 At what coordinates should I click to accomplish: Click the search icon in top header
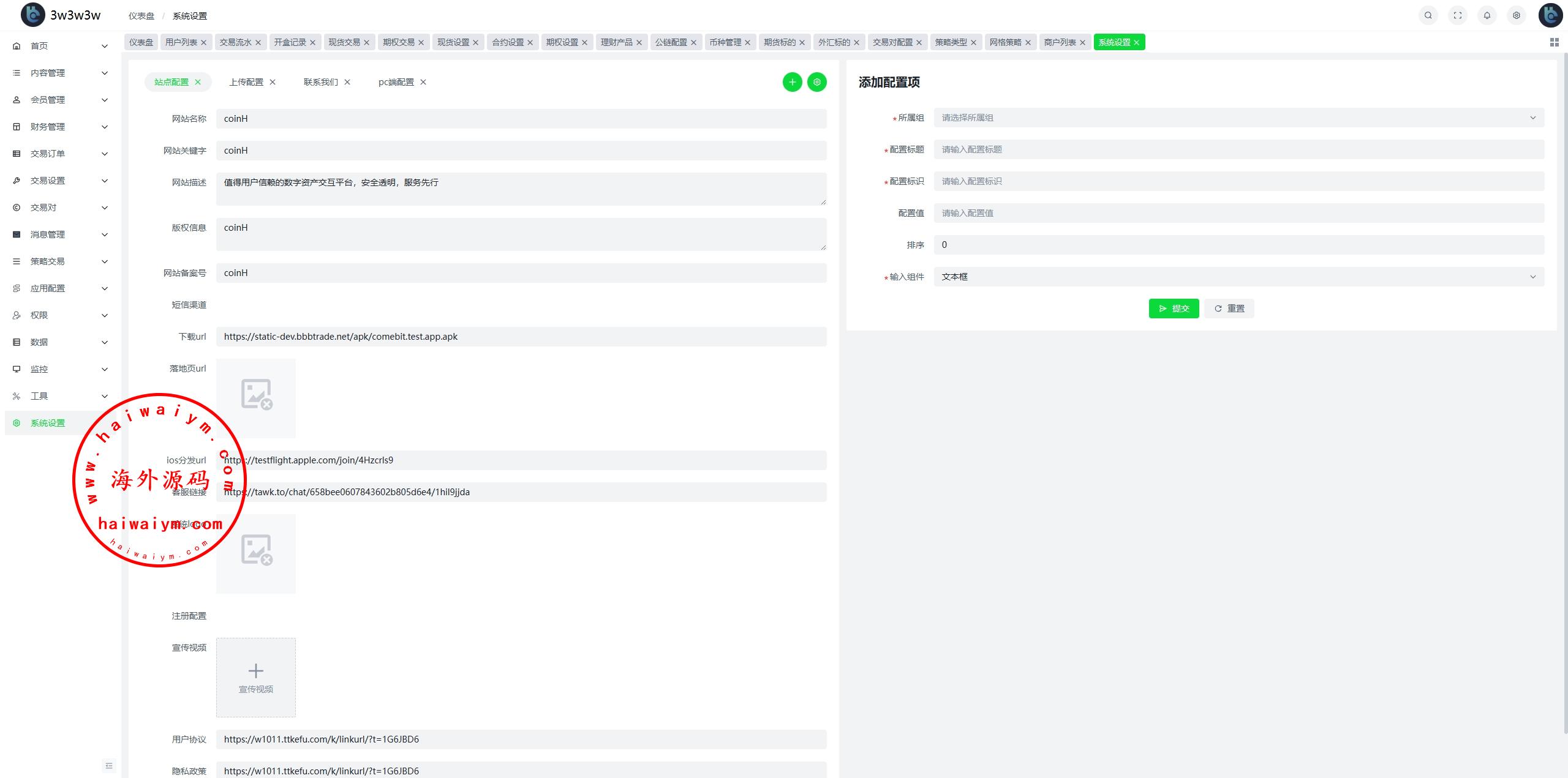(x=1428, y=15)
